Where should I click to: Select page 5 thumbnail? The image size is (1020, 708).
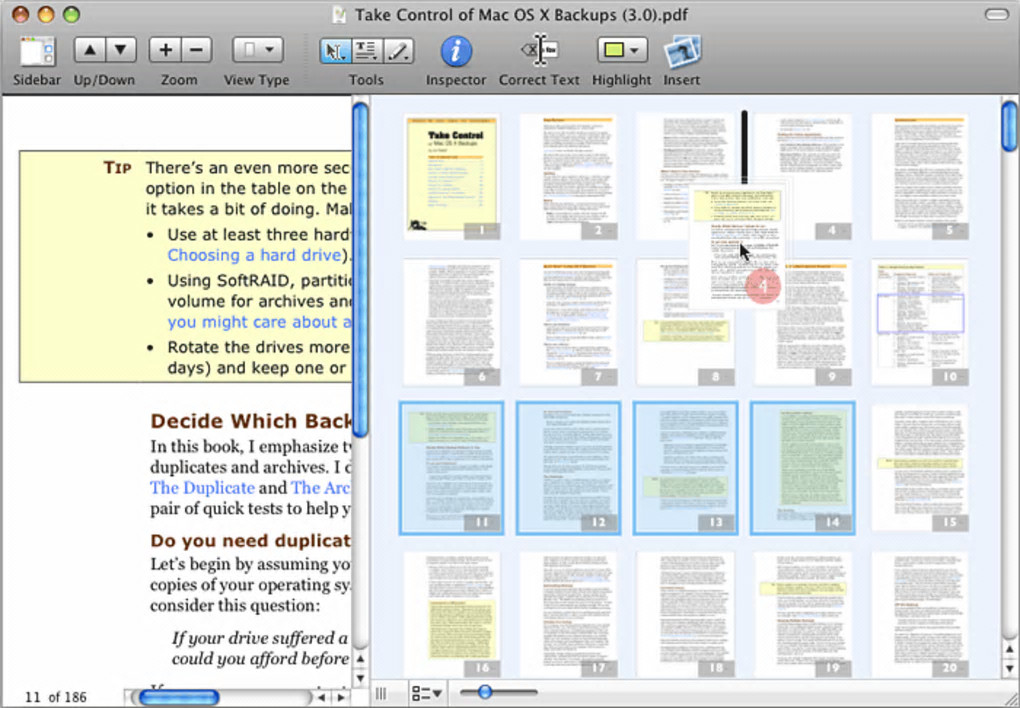point(920,177)
